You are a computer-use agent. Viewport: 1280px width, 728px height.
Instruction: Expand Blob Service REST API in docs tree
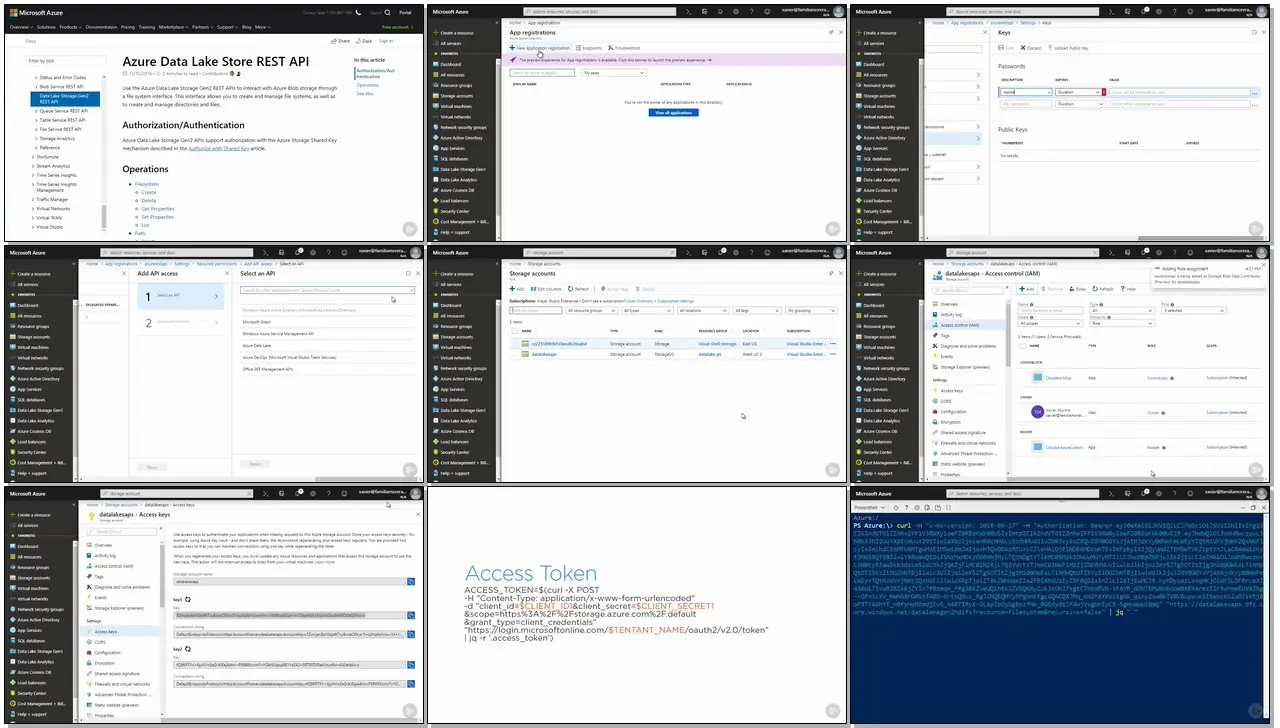(x=36, y=87)
